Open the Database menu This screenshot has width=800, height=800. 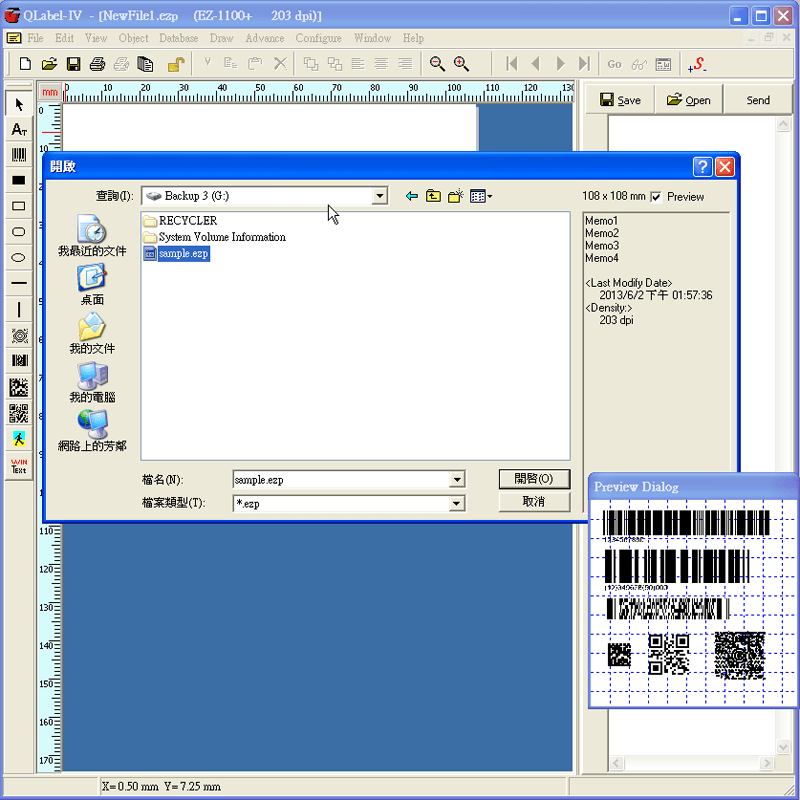point(178,38)
